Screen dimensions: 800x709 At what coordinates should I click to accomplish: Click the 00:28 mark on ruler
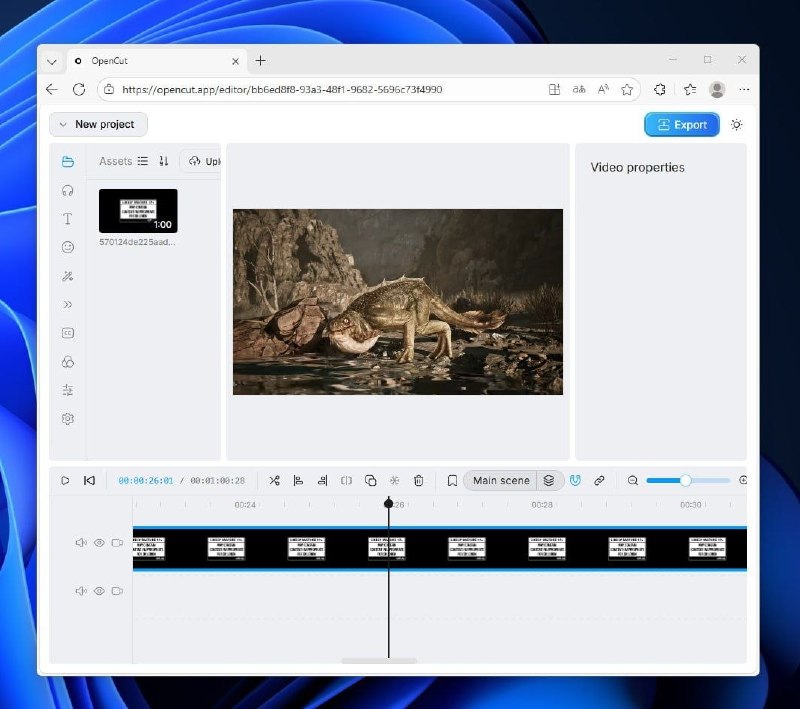(542, 504)
